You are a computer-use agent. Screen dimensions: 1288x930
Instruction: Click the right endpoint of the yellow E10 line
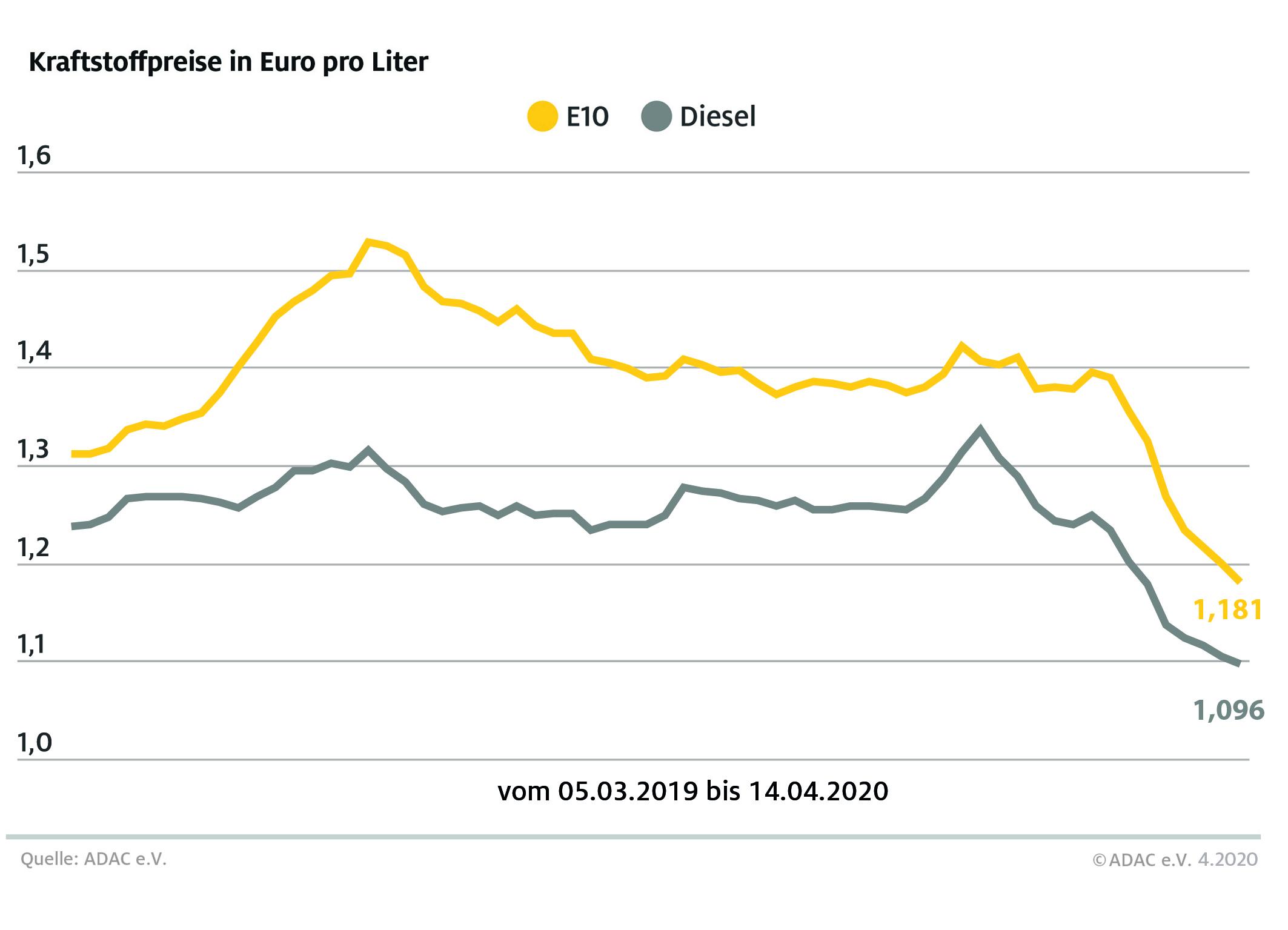(x=1240, y=580)
